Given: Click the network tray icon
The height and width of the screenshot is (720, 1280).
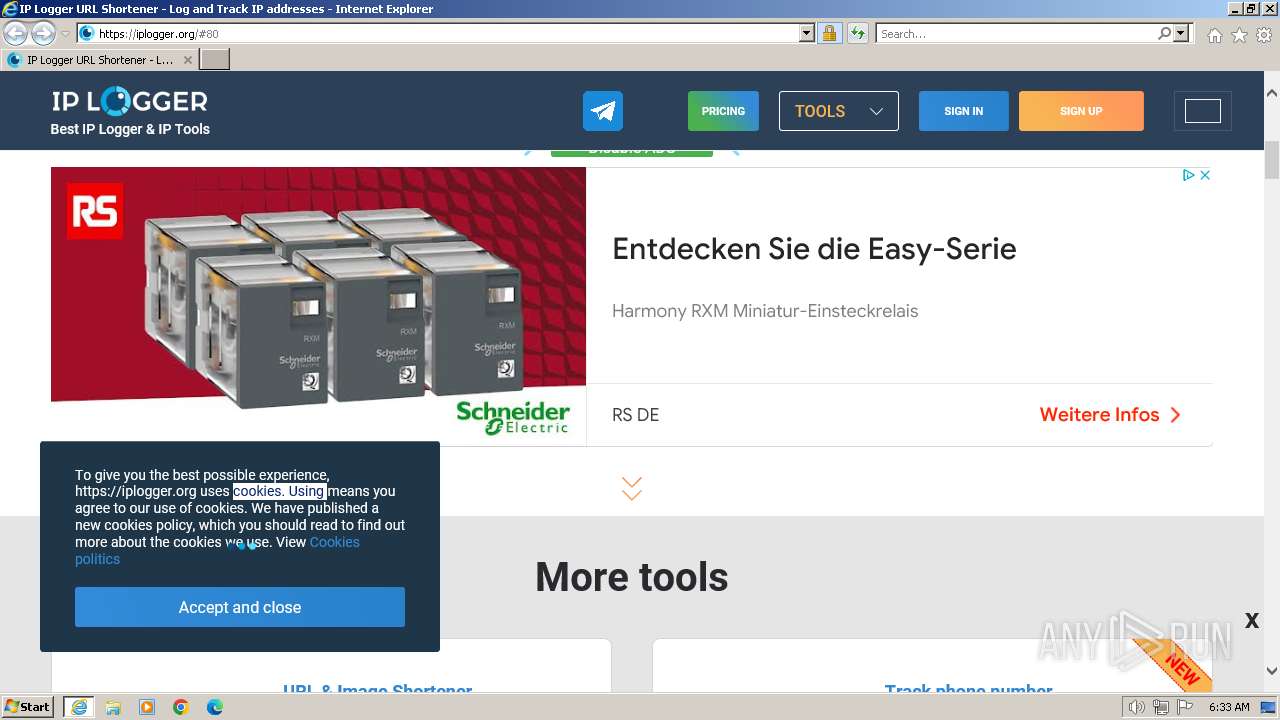Looking at the screenshot, I should pyautogui.click(x=1161, y=707).
